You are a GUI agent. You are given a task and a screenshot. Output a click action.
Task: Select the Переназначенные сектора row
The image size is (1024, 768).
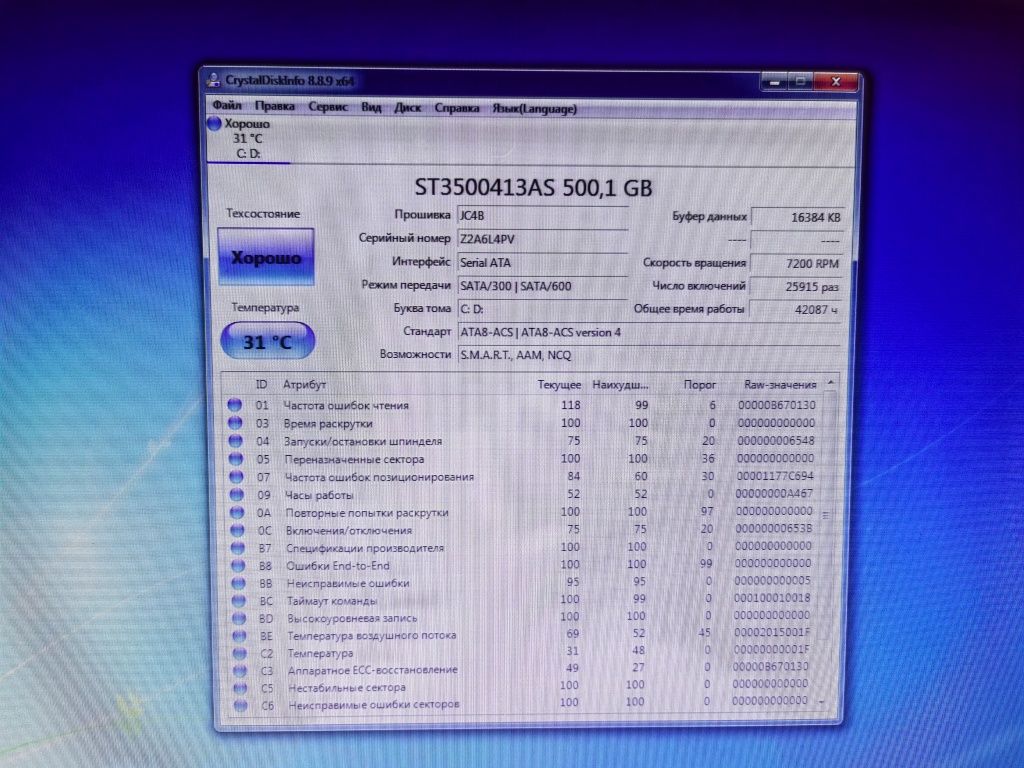click(522, 459)
